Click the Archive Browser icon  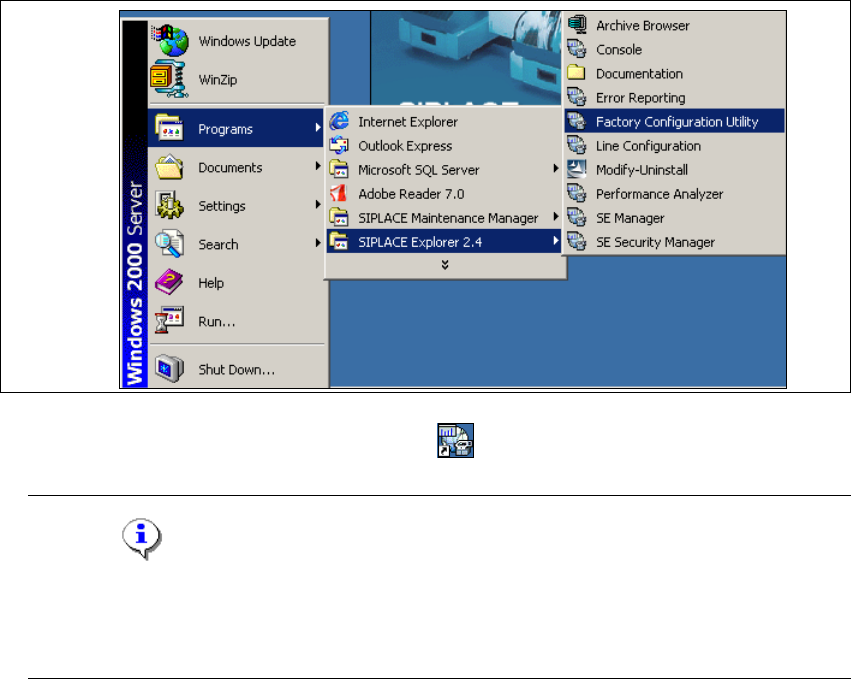click(x=577, y=25)
